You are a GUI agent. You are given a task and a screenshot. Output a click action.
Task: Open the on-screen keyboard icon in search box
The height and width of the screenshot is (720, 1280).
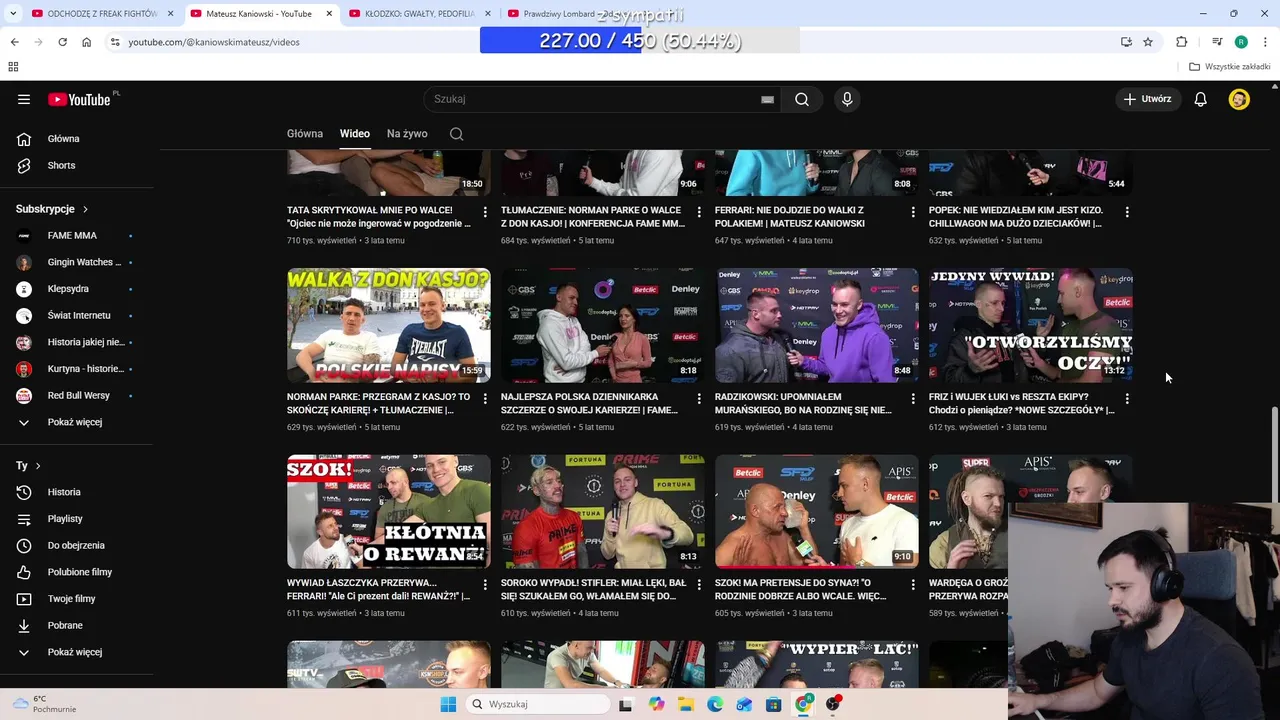tap(767, 100)
